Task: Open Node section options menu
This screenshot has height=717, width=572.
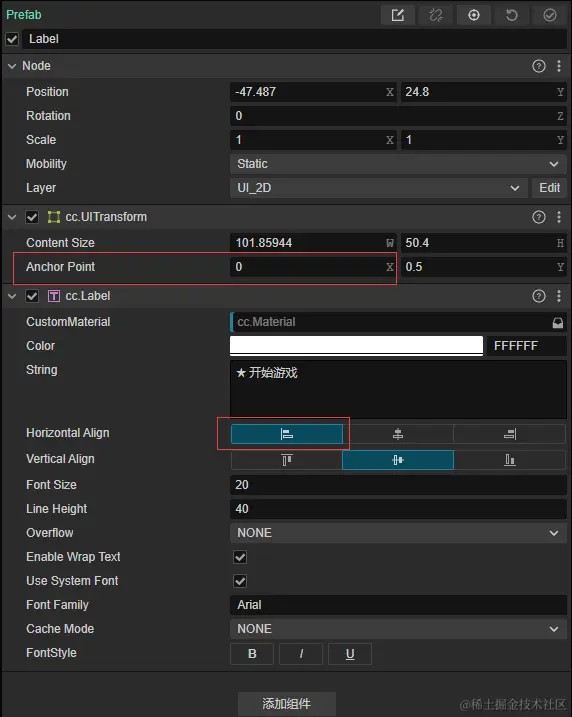Action: (x=559, y=66)
